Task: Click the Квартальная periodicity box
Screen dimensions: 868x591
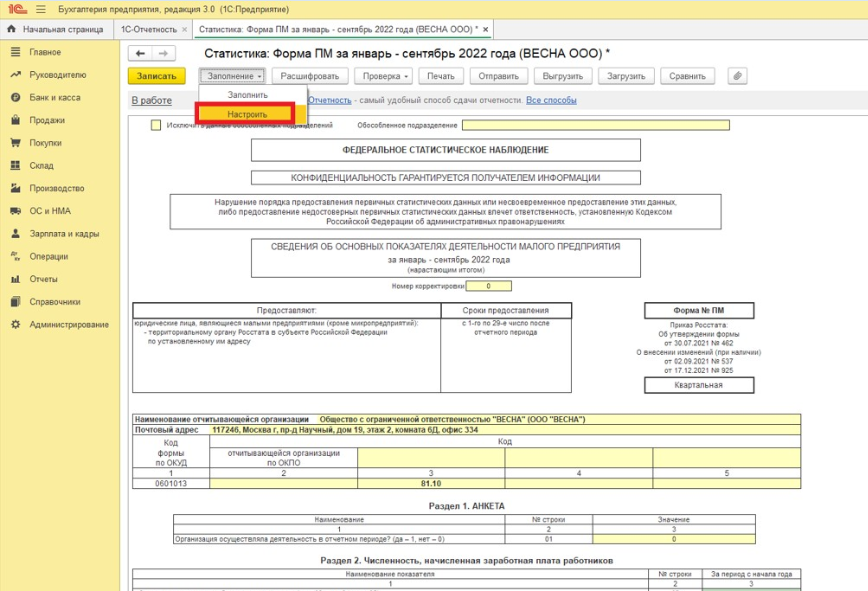Action: [699, 385]
